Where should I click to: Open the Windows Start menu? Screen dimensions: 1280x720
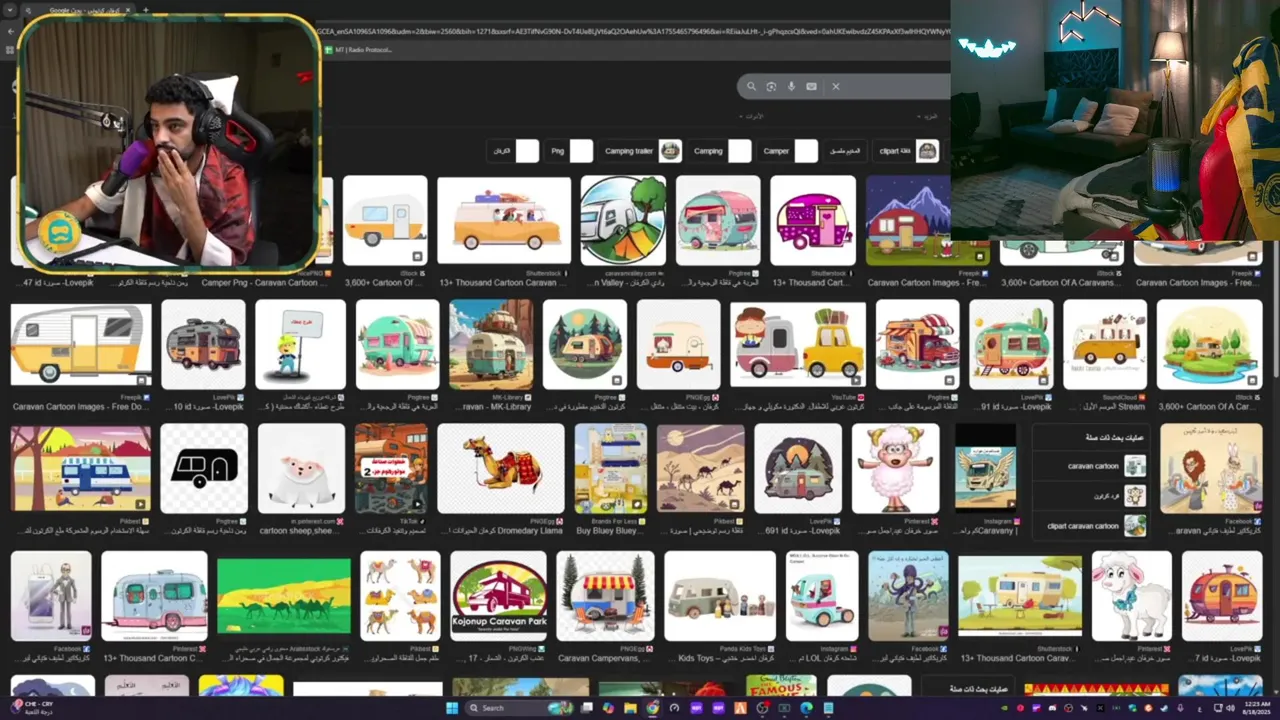click(x=451, y=708)
